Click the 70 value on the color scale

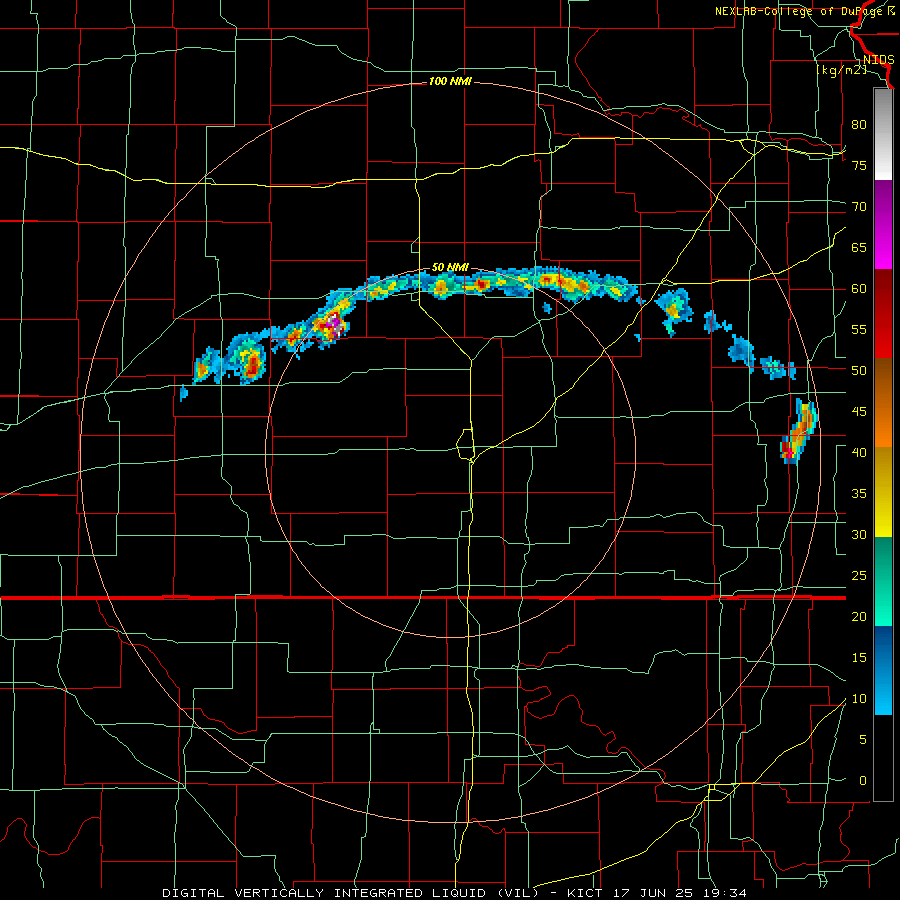coord(859,207)
